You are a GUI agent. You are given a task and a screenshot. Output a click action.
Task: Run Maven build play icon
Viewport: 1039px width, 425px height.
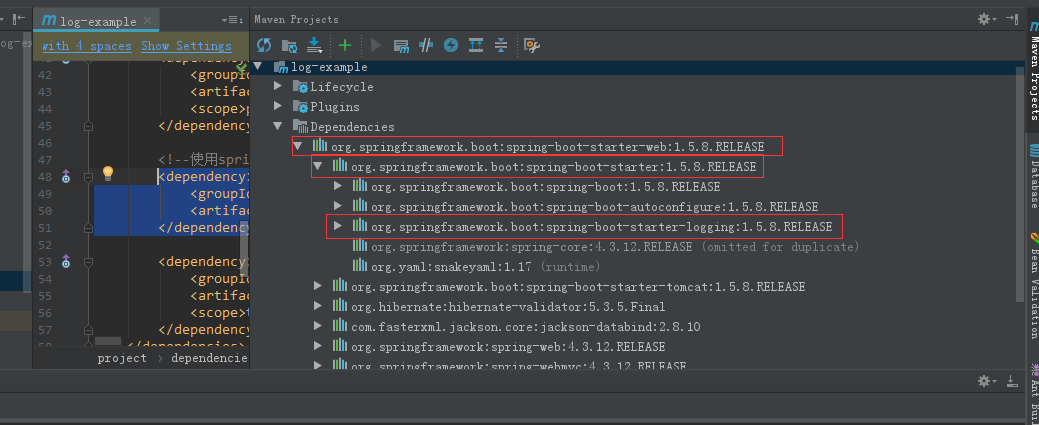[376, 45]
